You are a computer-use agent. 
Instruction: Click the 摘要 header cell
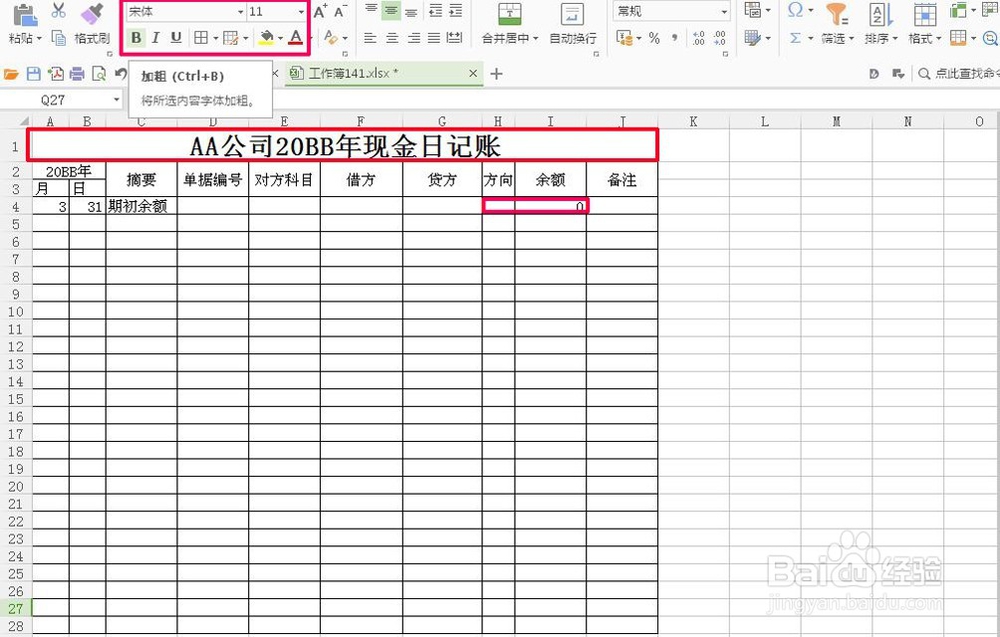coord(142,180)
